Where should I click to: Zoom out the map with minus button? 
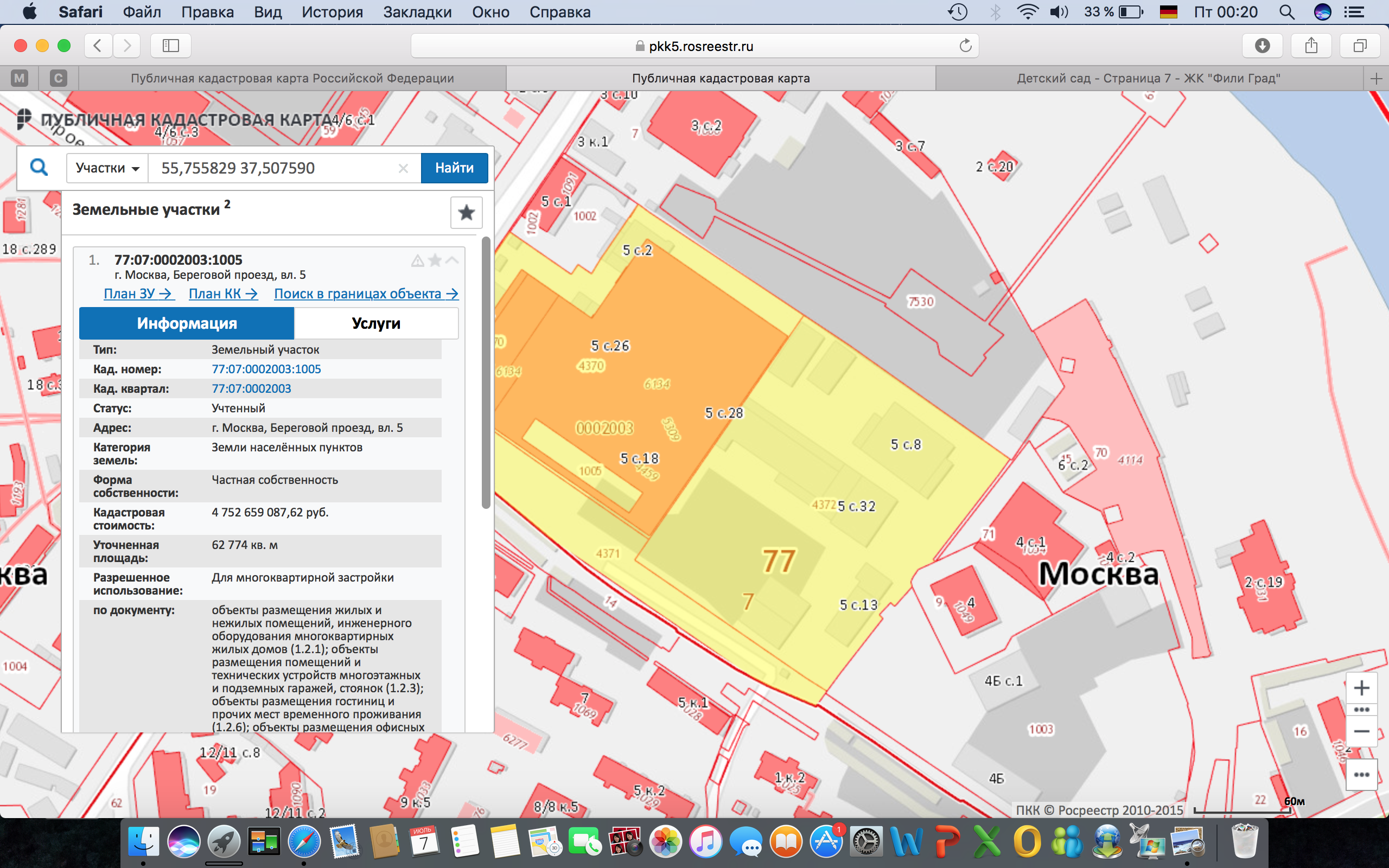pyautogui.click(x=1361, y=731)
